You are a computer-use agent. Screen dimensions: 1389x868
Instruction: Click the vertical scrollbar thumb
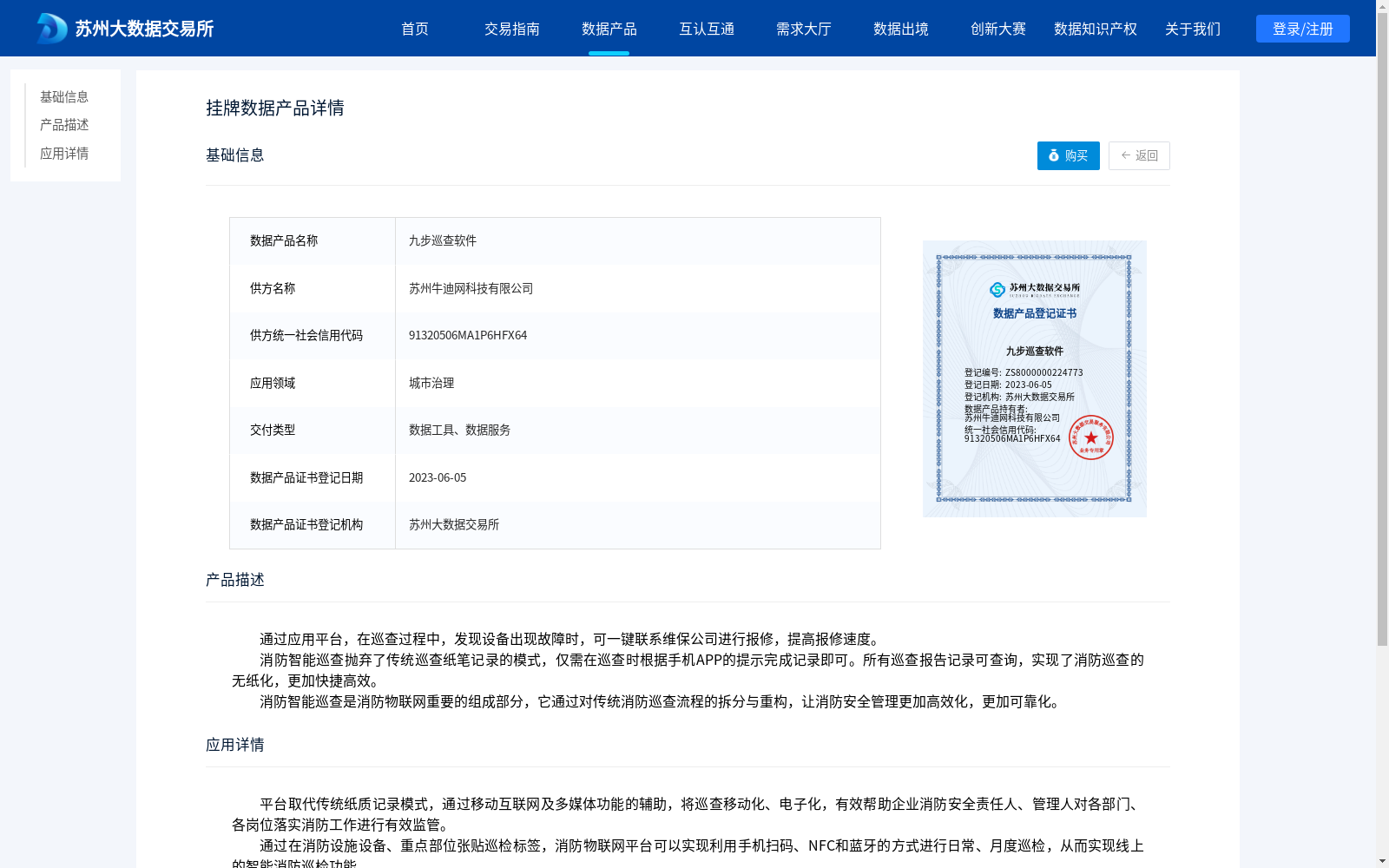click(1382, 330)
